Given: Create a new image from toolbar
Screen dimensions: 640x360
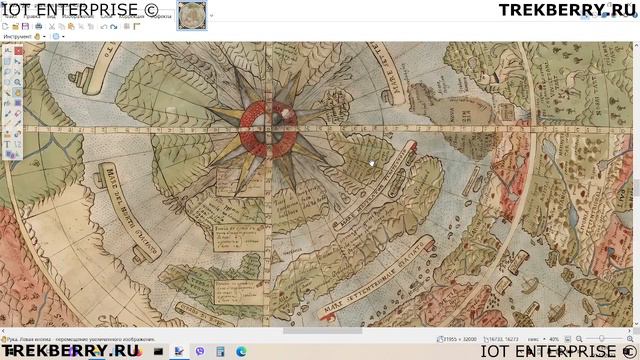Looking at the screenshot, I should [5, 27].
